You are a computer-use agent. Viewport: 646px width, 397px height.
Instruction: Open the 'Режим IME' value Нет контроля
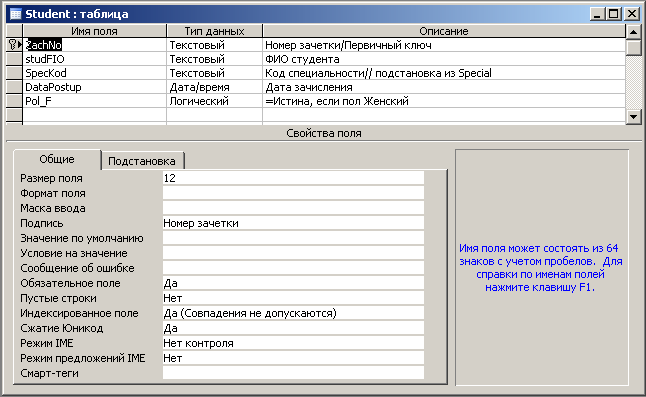pos(293,343)
